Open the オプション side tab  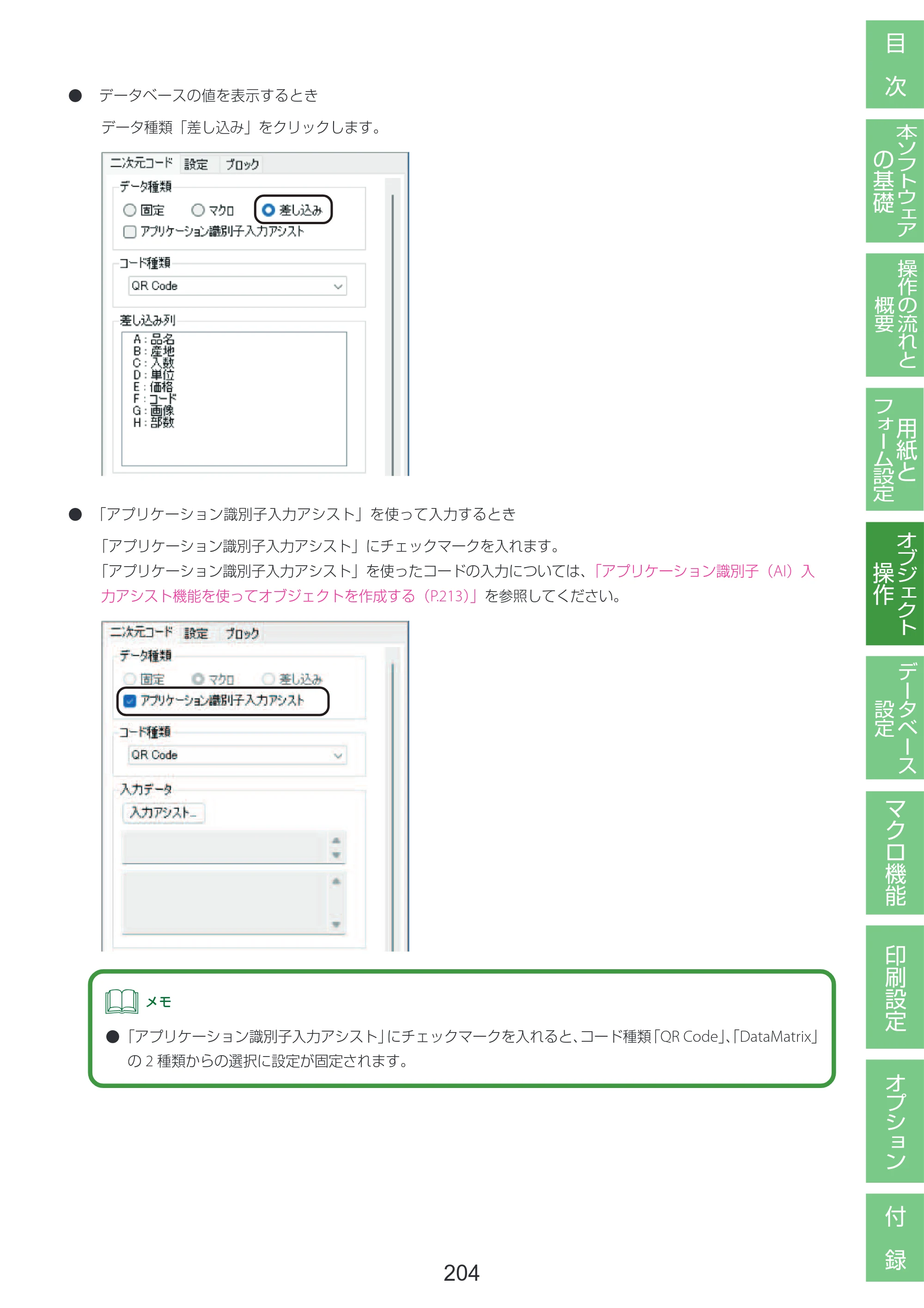pos(894,1121)
